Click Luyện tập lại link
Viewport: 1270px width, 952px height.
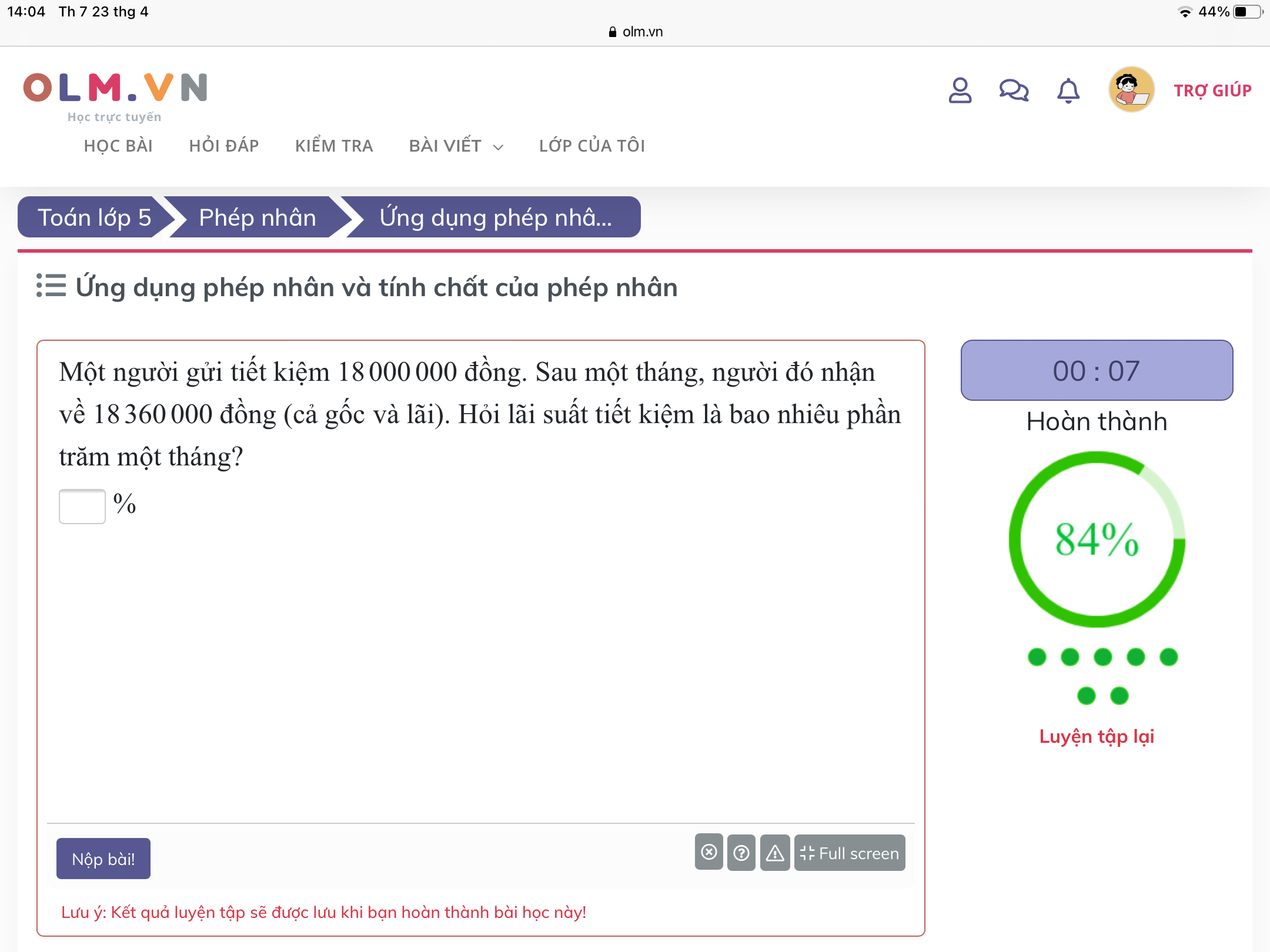pyautogui.click(x=1097, y=736)
